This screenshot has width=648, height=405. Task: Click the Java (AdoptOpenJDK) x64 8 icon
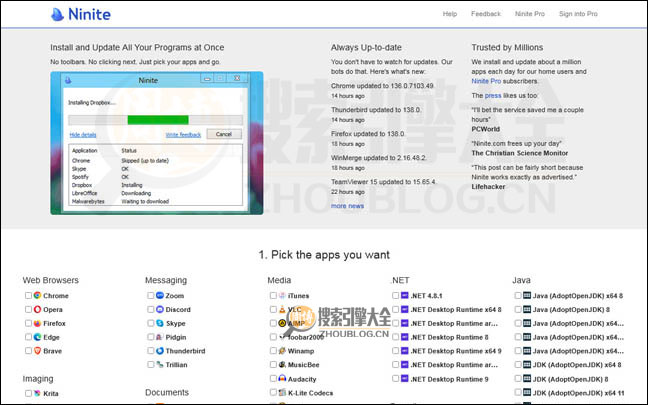[527, 295]
